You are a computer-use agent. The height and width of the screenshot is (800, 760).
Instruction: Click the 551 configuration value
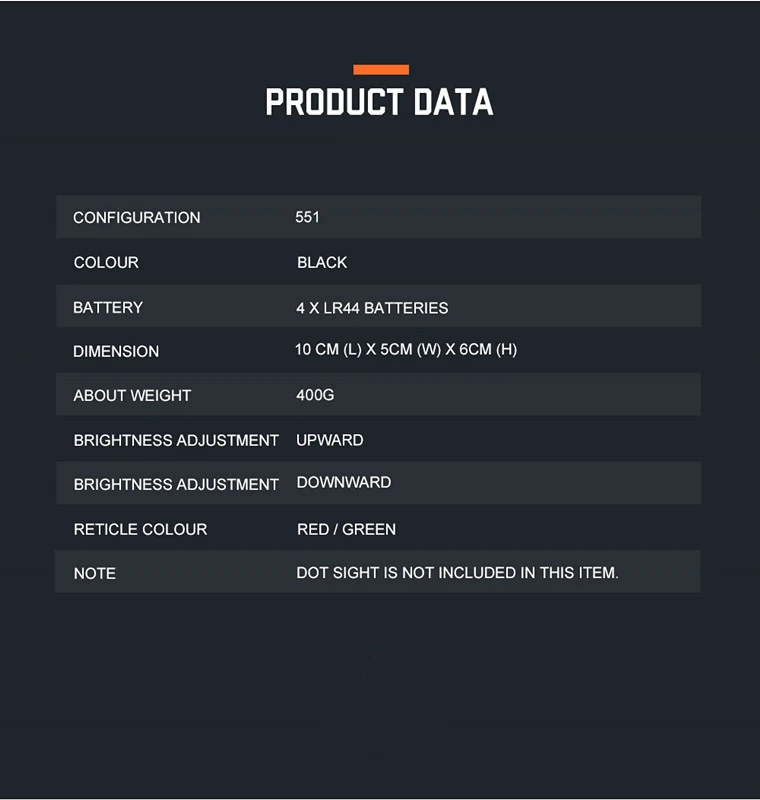pos(308,217)
